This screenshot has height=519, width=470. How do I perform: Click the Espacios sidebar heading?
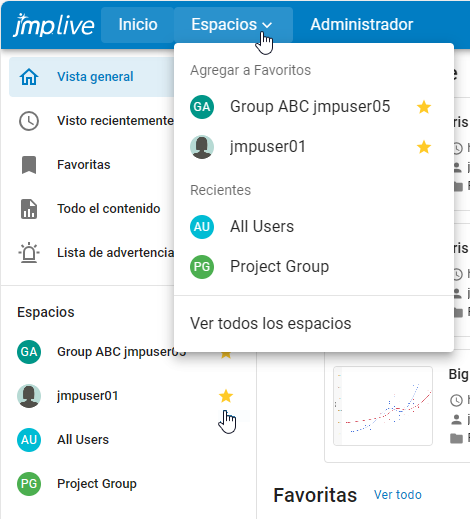click(x=46, y=312)
